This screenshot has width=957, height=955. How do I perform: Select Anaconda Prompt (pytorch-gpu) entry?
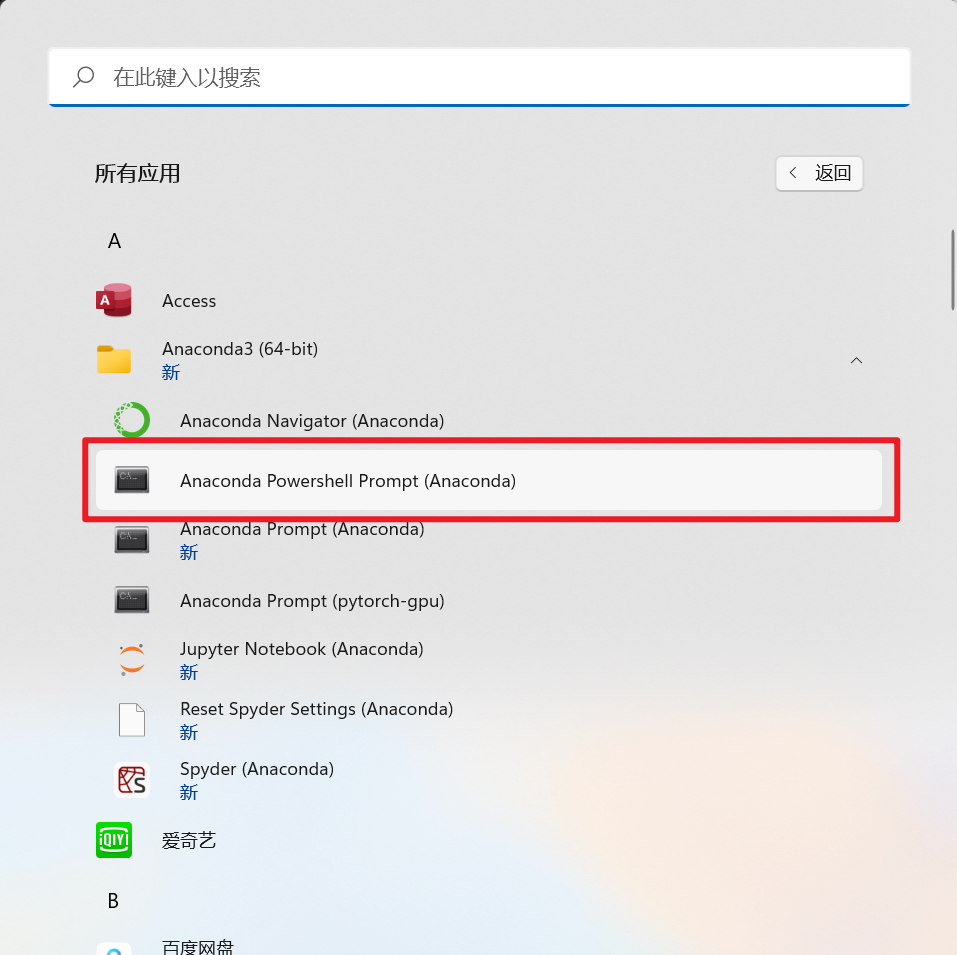pyautogui.click(x=488, y=600)
